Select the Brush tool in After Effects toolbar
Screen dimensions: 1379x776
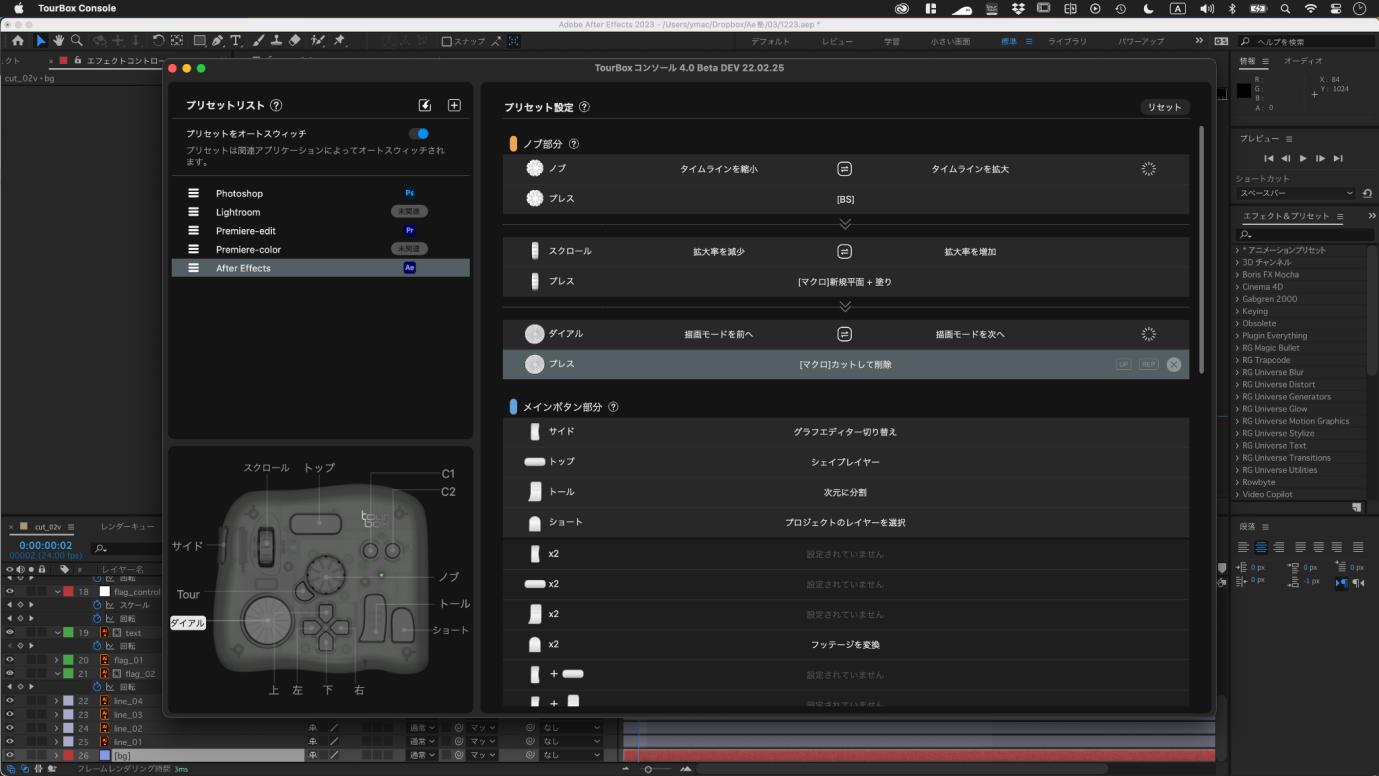pos(258,41)
